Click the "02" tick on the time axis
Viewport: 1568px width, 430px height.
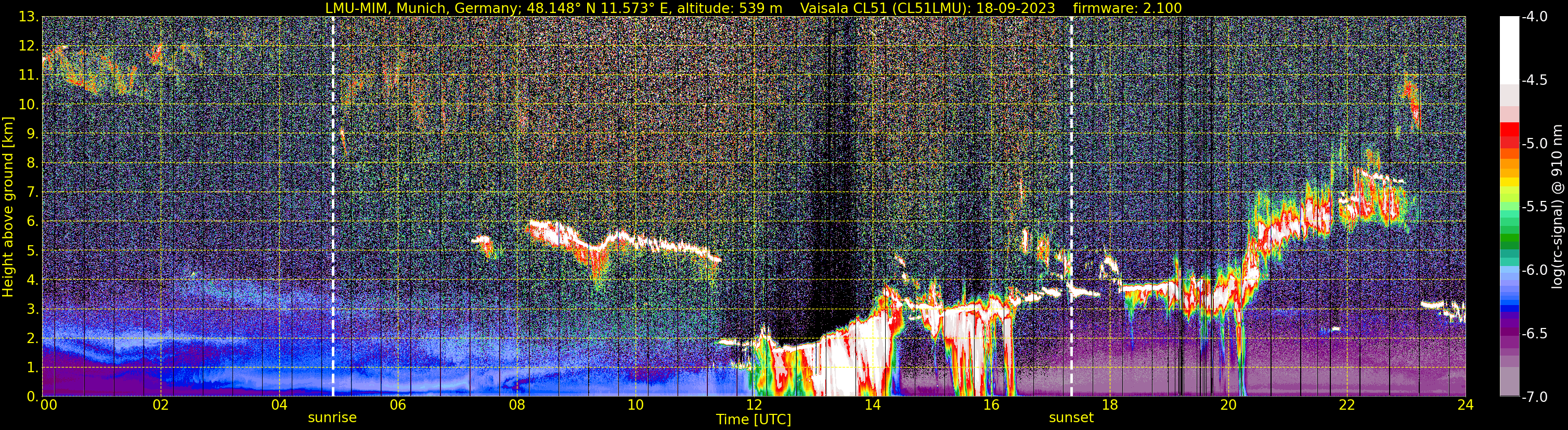pyautogui.click(x=161, y=405)
